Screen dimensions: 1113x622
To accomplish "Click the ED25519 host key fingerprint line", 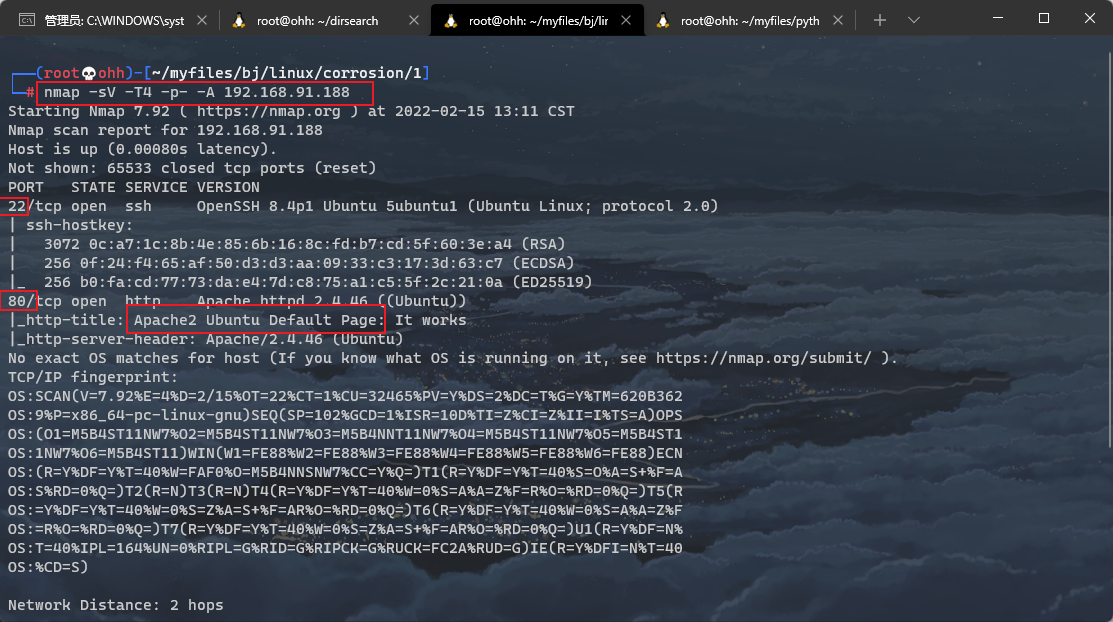I will pos(318,283).
